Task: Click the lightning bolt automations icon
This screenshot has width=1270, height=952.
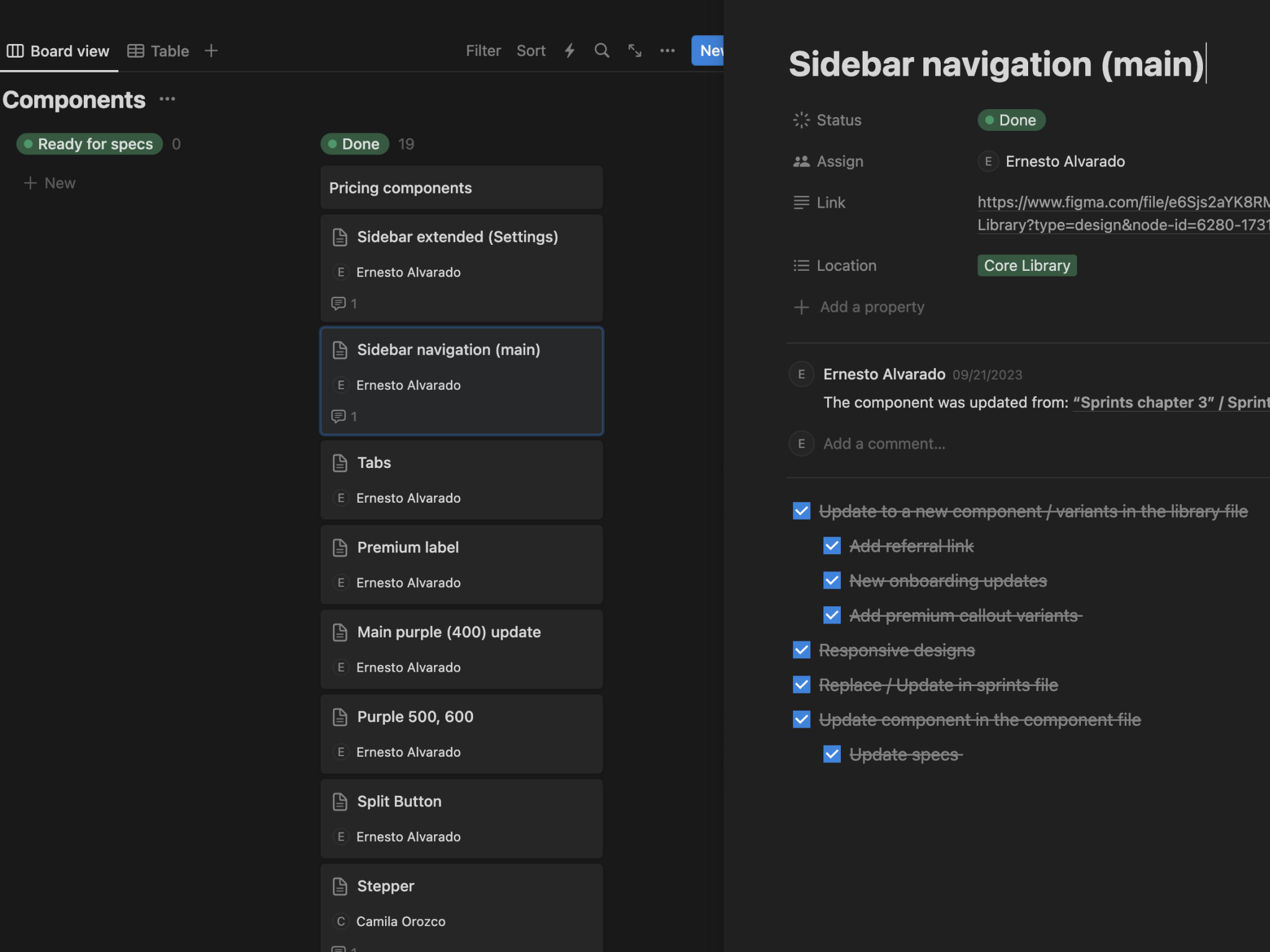Action: tap(569, 51)
